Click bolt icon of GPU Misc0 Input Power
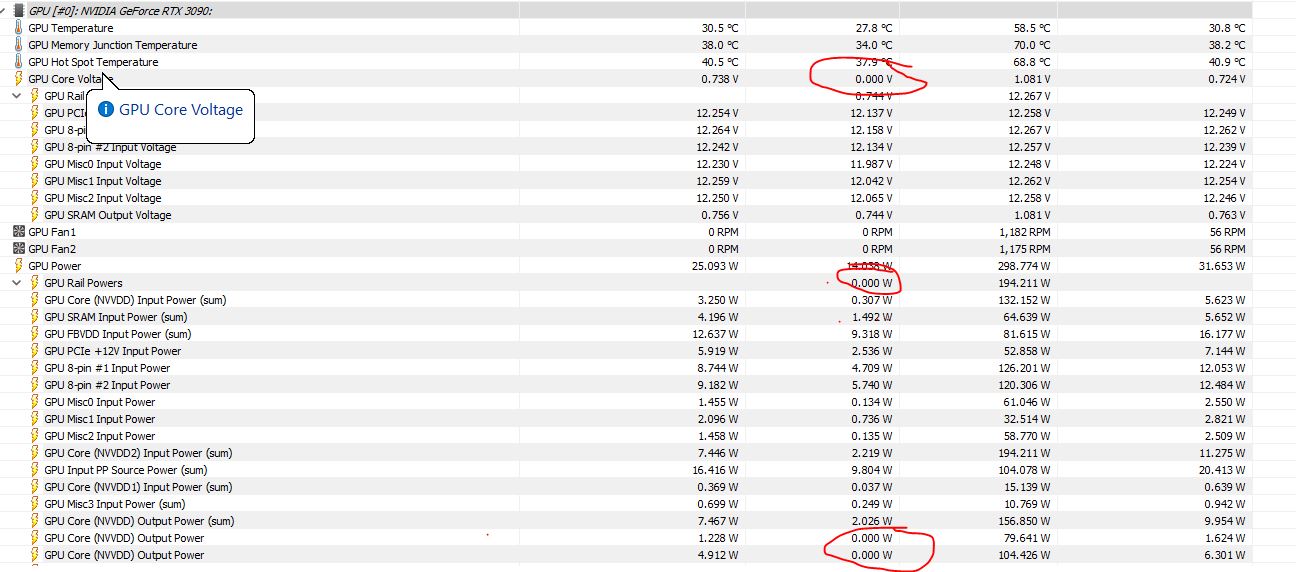Screen dimensions: 1296x572 pyautogui.click(x=35, y=402)
